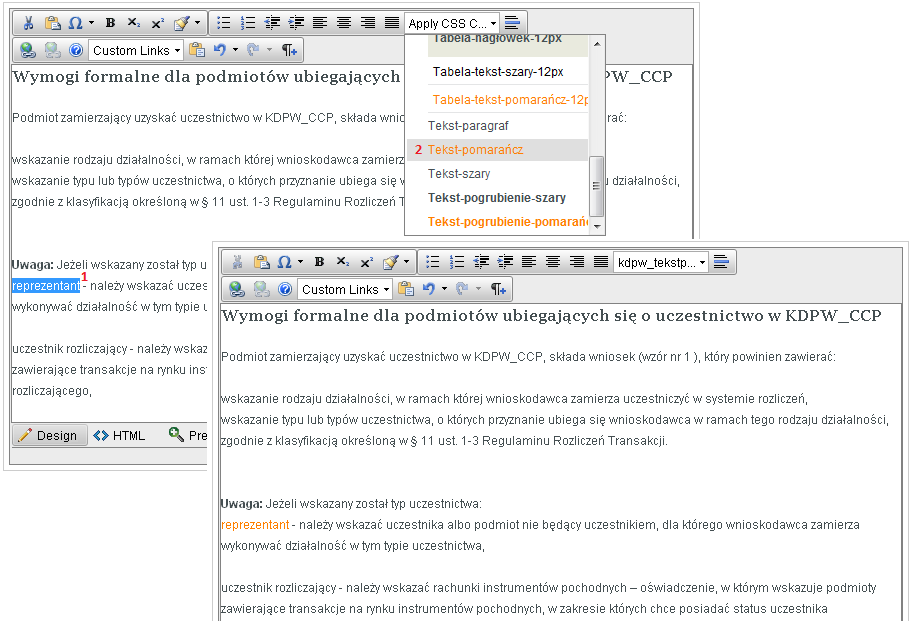Click Redo arrow in back editor
Viewport: 921px width, 621px height.
click(x=253, y=50)
